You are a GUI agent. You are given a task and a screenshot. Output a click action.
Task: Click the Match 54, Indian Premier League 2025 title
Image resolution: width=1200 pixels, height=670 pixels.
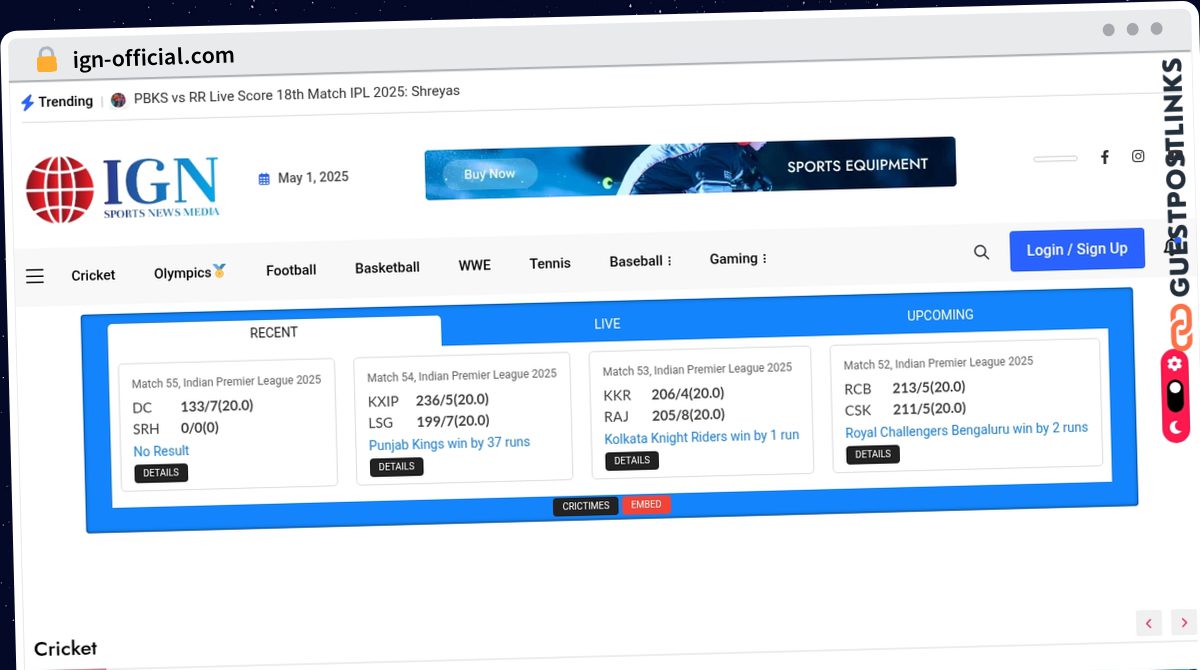pos(461,375)
